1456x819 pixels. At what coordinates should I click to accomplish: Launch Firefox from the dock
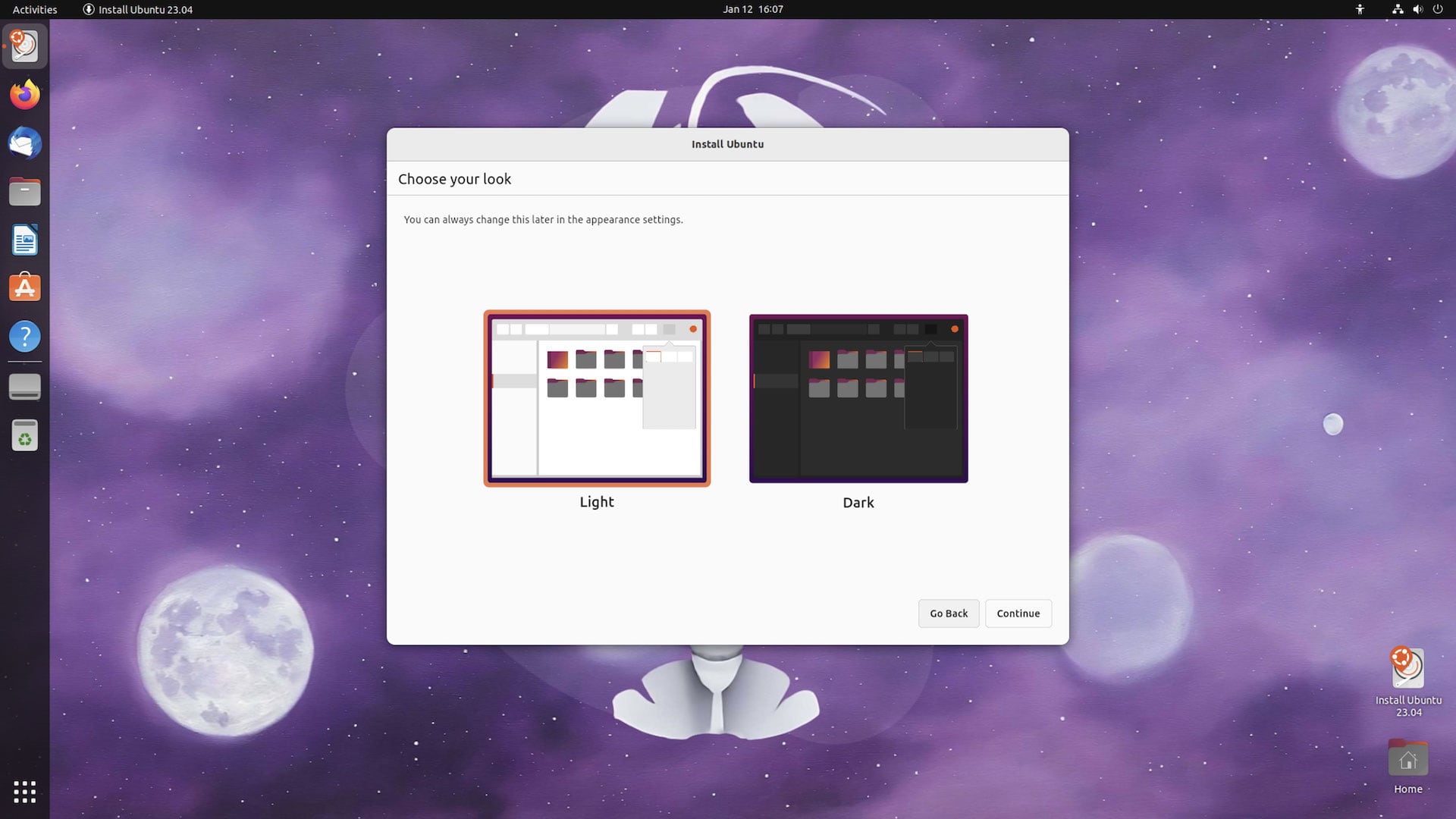25,95
